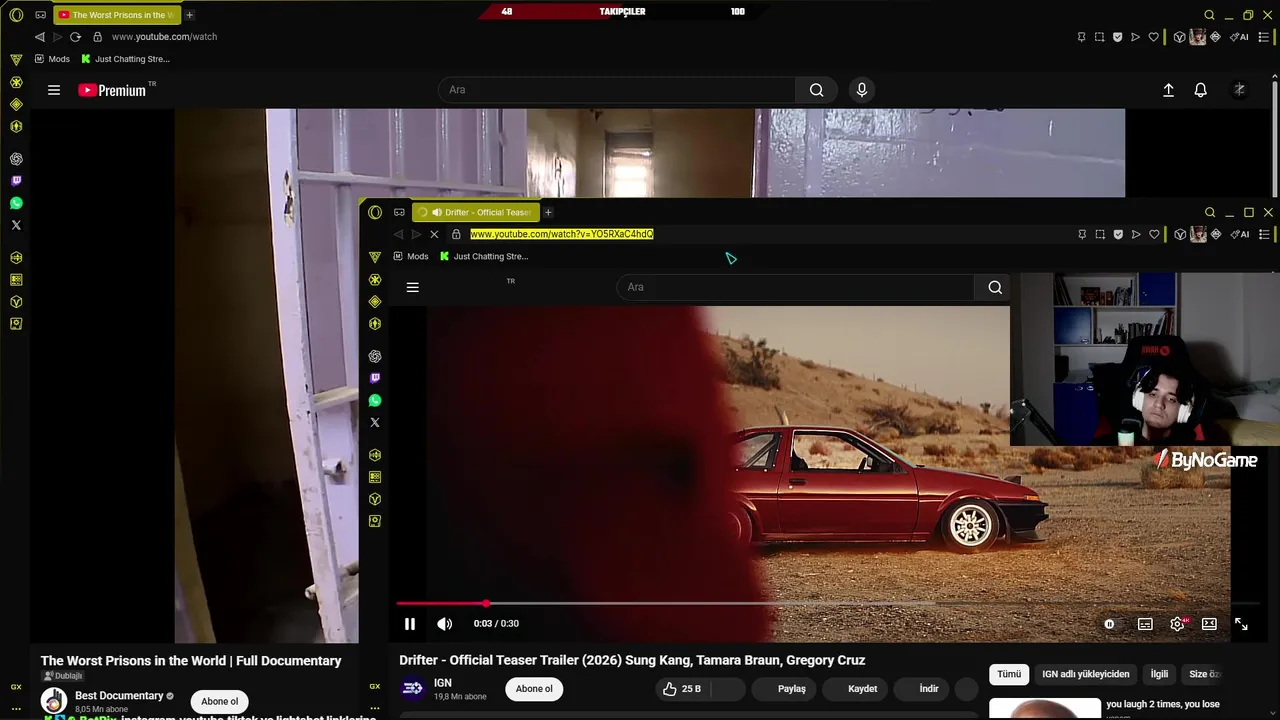Mute the Drifter video volume

pos(445,624)
